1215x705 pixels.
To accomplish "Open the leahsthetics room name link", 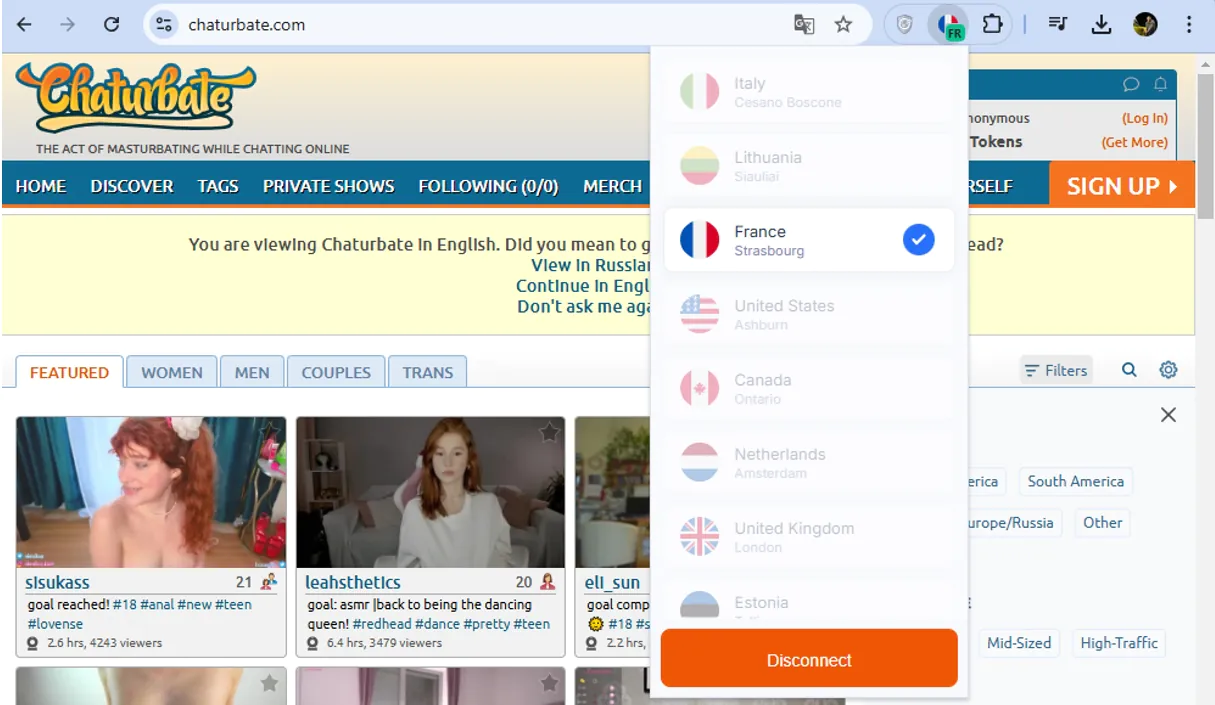I will click(x=353, y=582).
